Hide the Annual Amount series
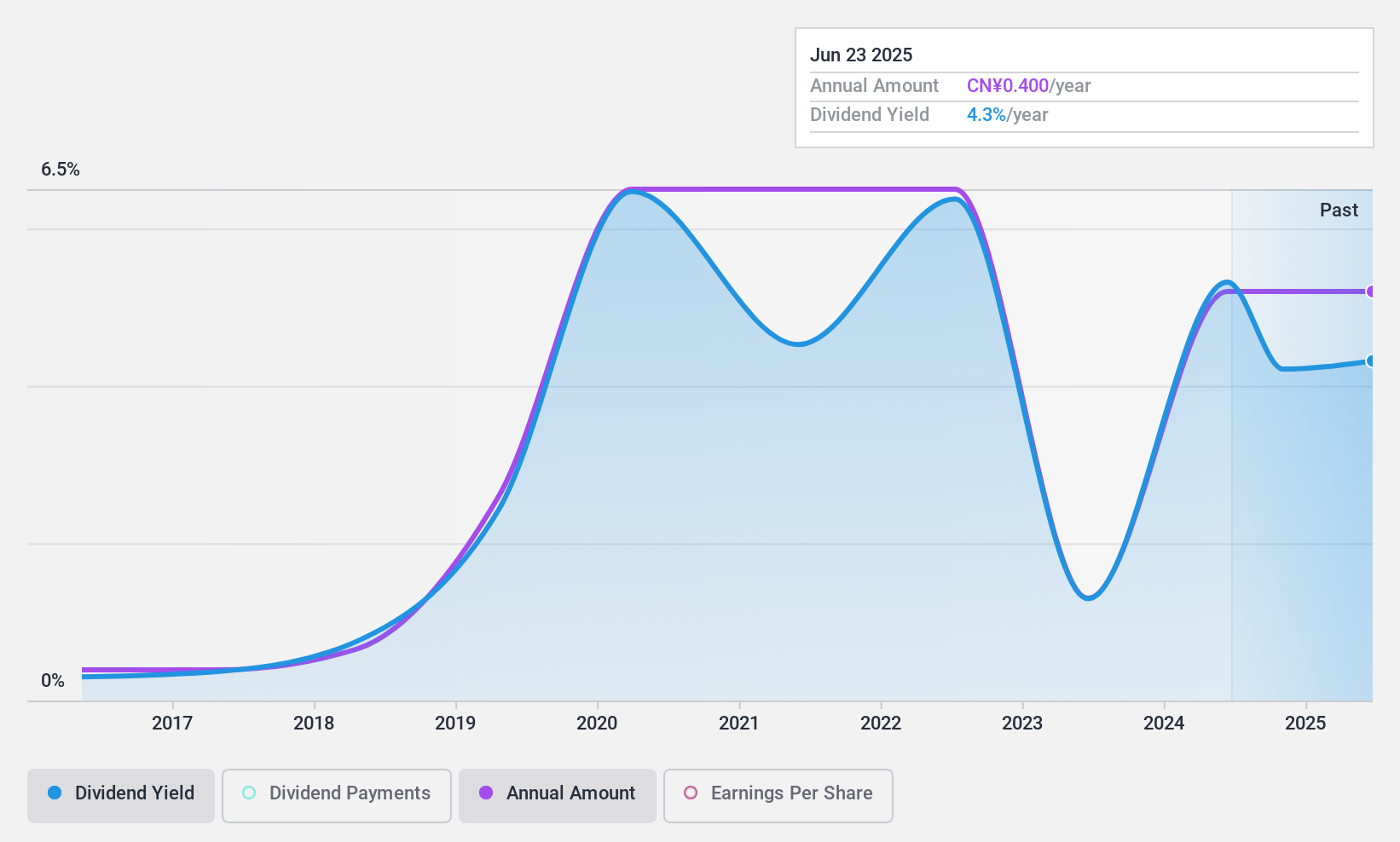Viewport: 1400px width, 842px height. click(557, 793)
